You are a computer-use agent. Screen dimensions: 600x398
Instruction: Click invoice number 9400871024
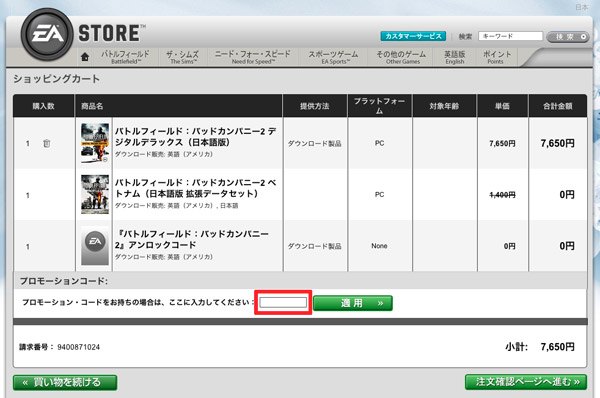click(x=78, y=347)
